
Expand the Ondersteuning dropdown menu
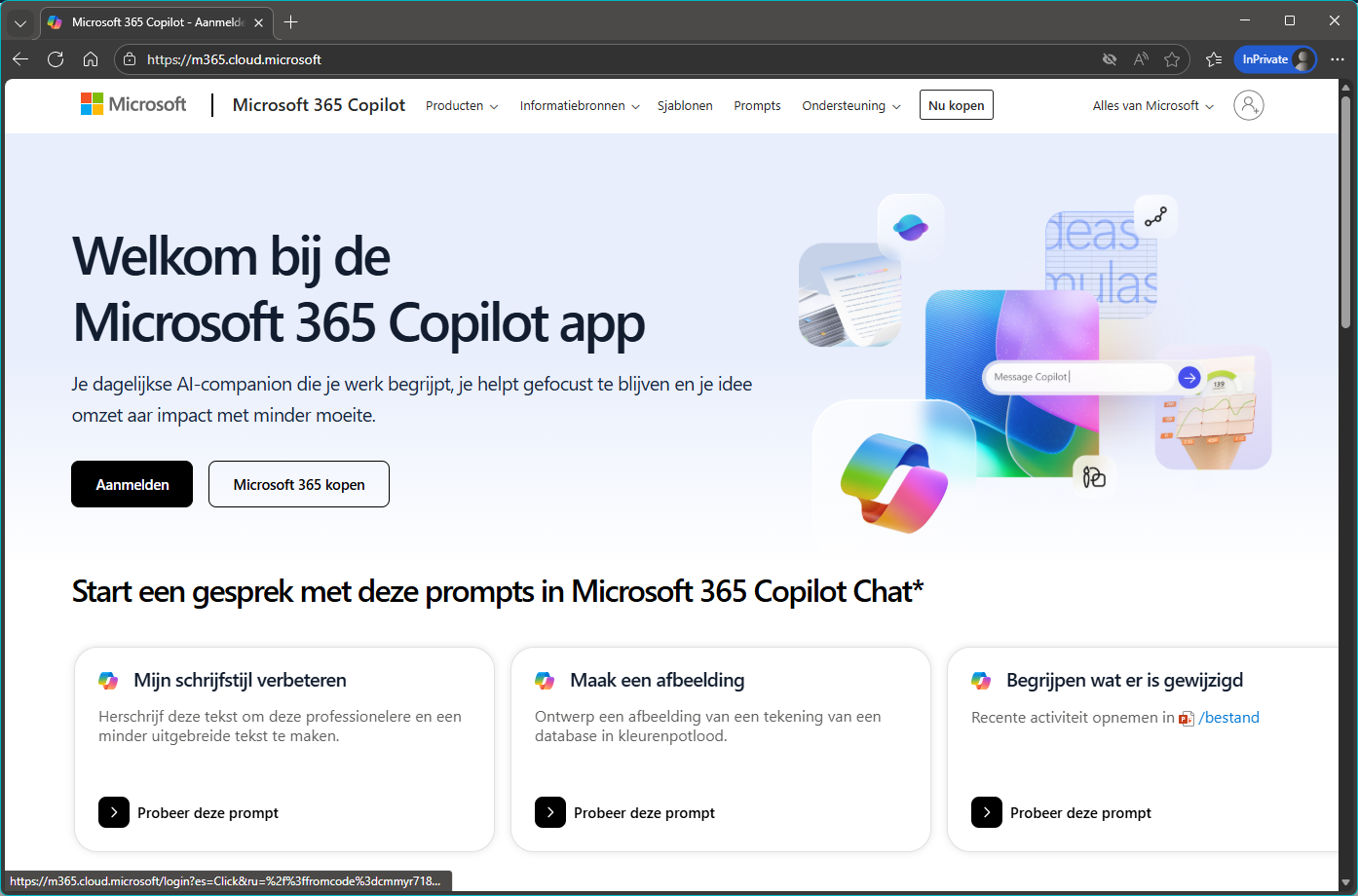851,106
